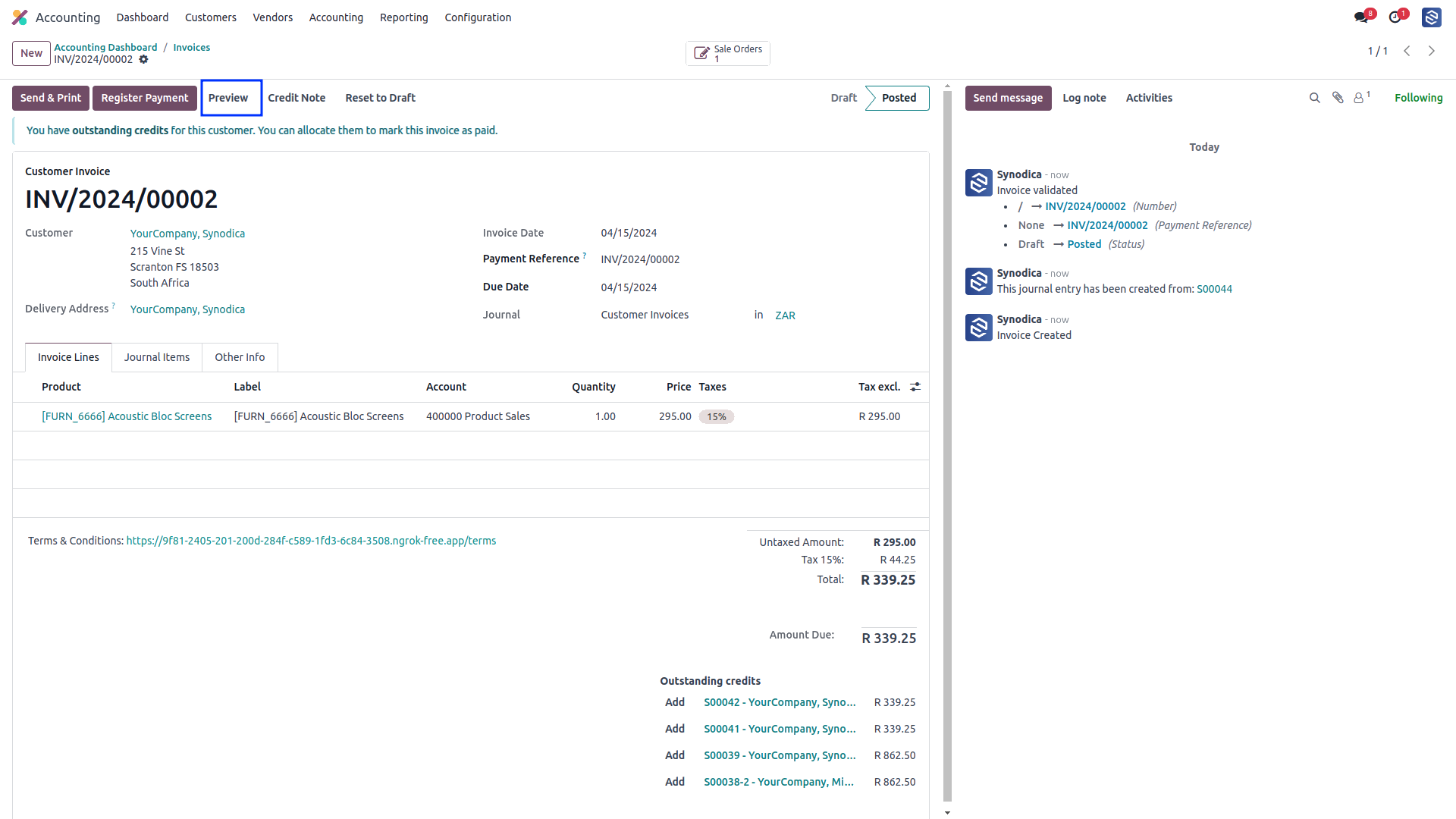Open column settings icon in invoice lines
The image size is (1456, 819).
click(915, 387)
